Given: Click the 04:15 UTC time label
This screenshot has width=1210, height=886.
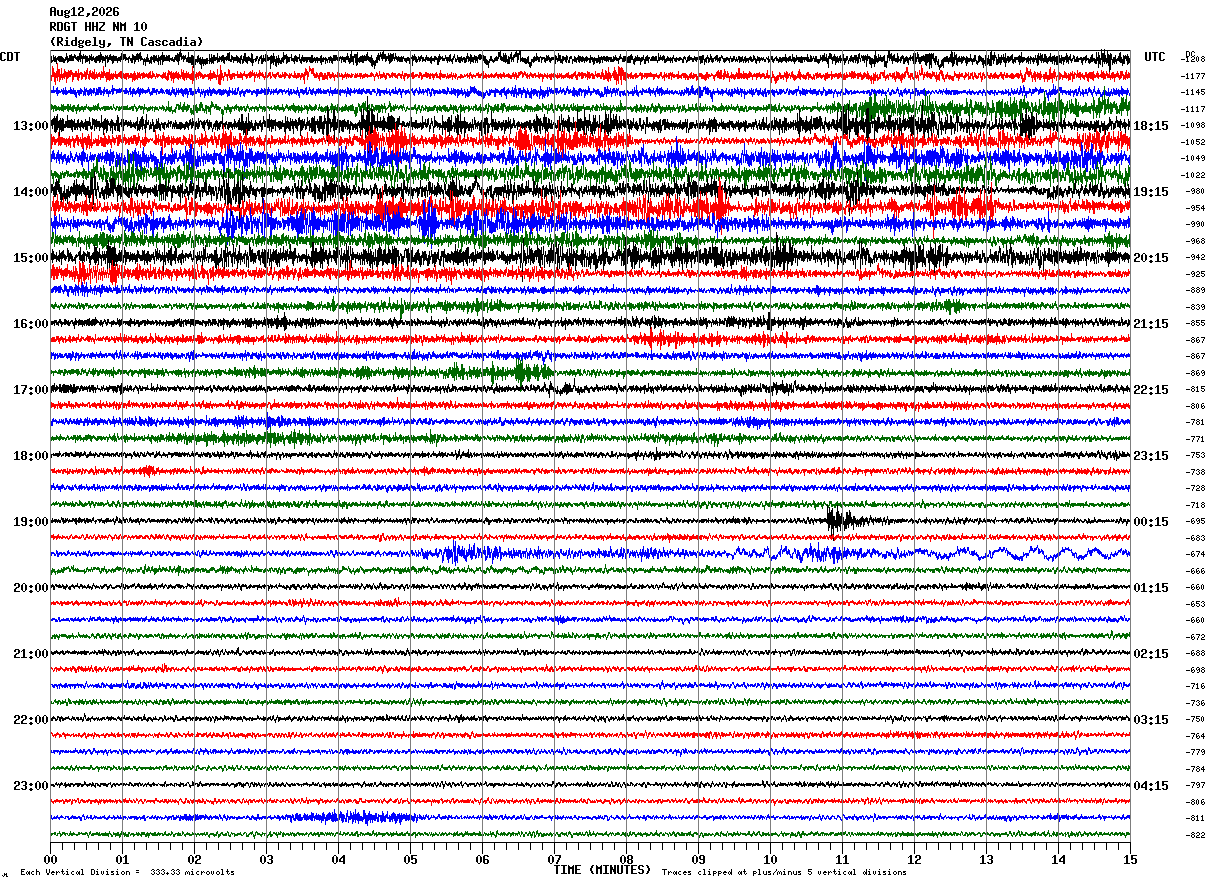Looking at the screenshot, I should 1151,786.
